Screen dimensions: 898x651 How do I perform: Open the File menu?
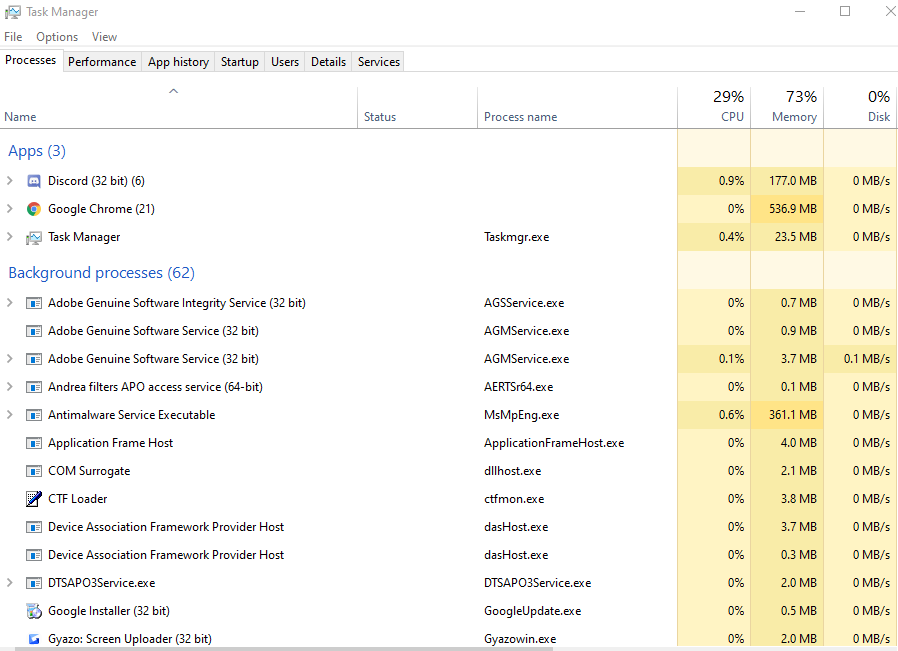point(13,37)
